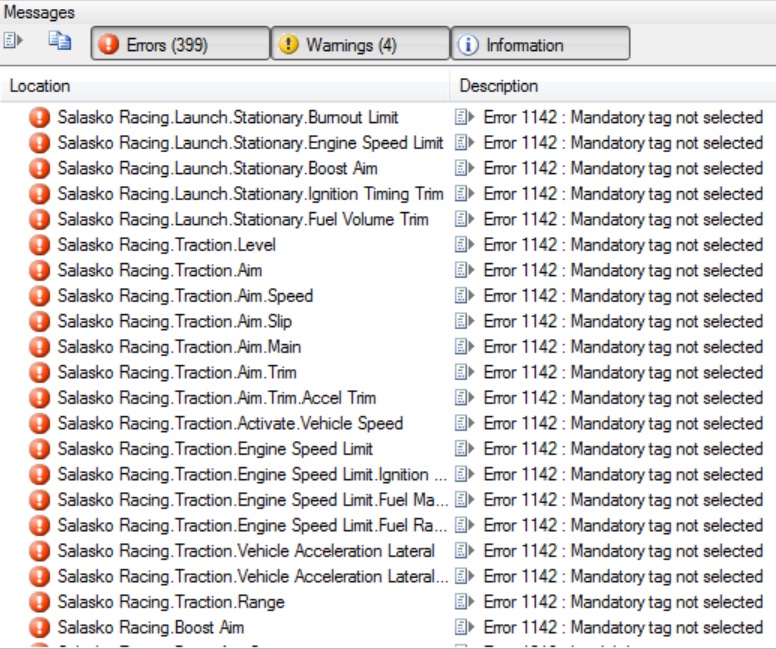Click the copy messages icon in the toolbar
The width and height of the screenshot is (776, 649).
pos(60,42)
